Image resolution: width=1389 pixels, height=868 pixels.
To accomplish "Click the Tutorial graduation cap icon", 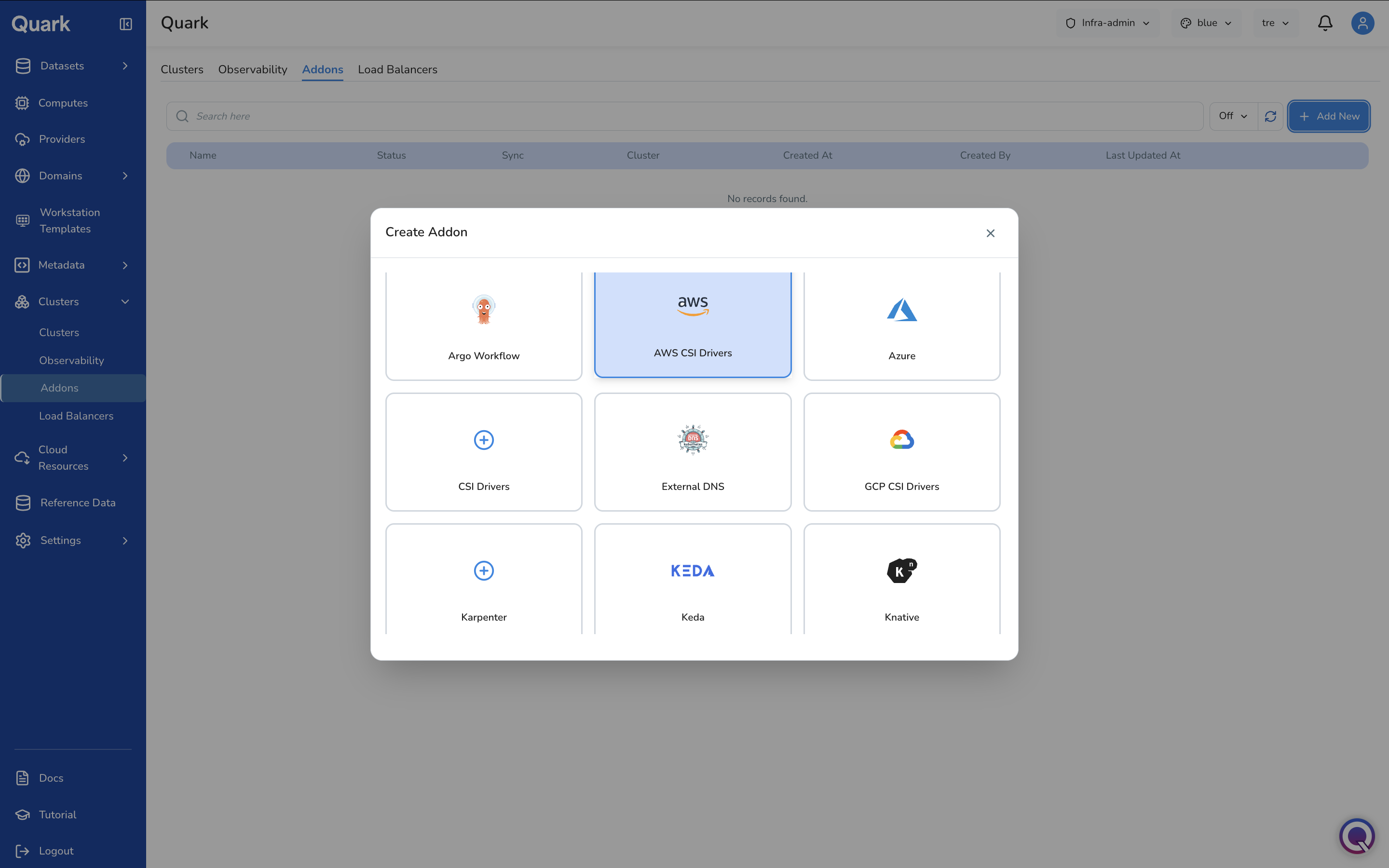I will 22,814.
